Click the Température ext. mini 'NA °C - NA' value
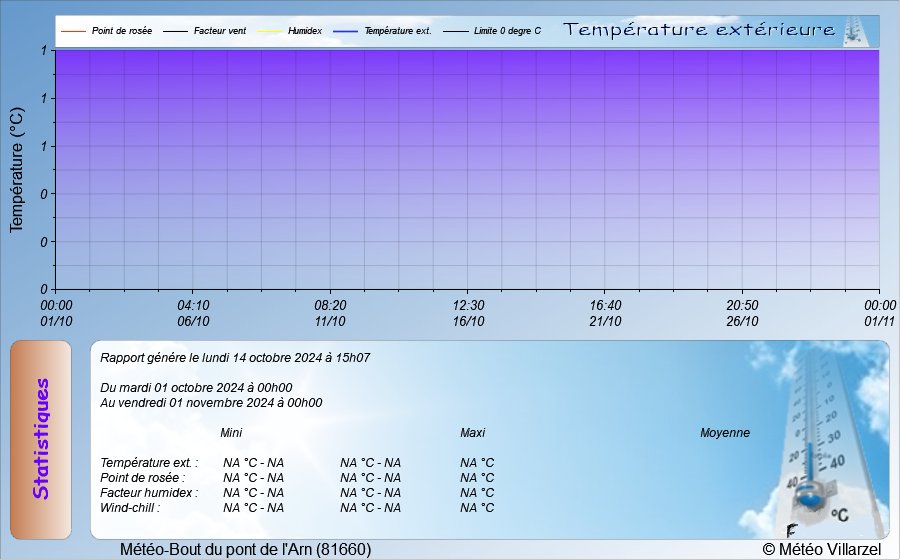The height and width of the screenshot is (560, 900). coord(254,462)
